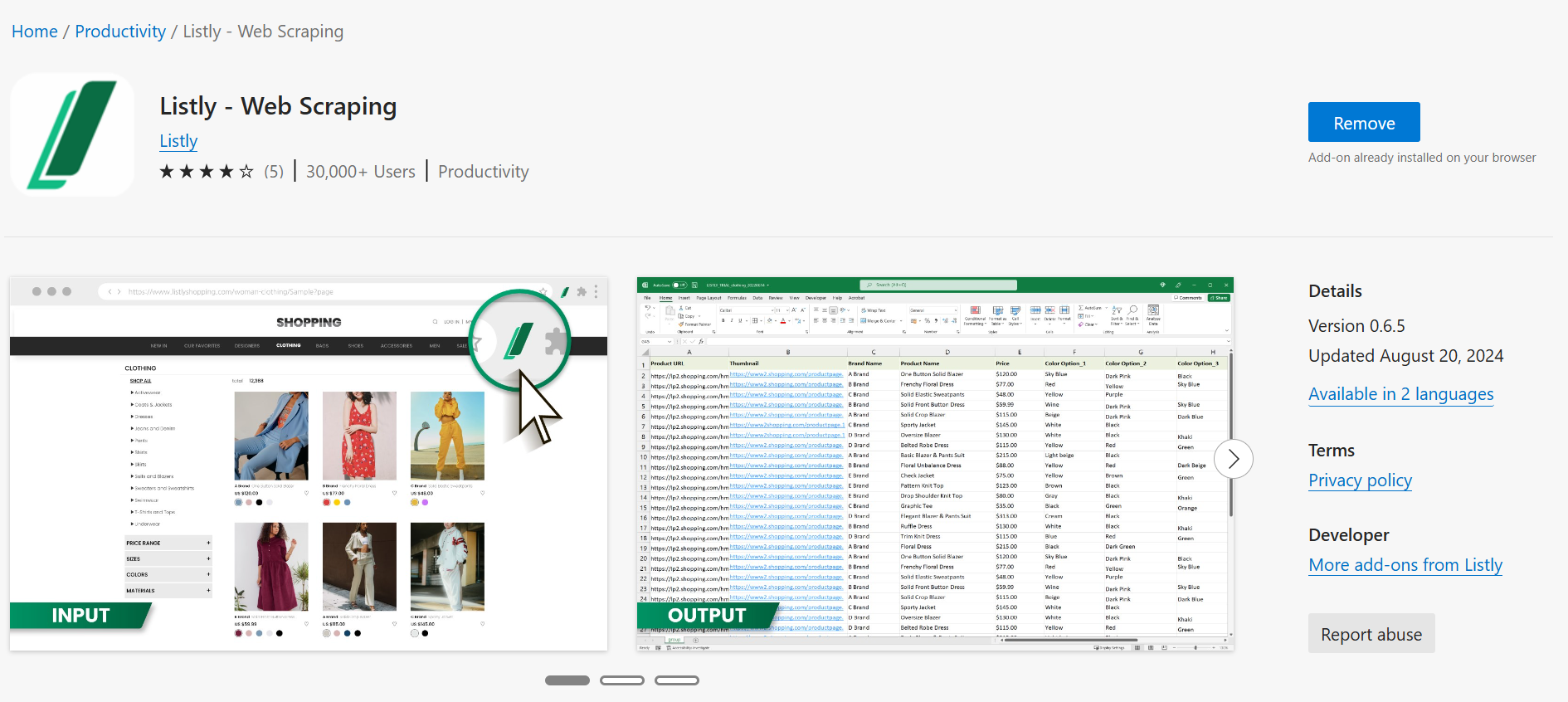Select Updated August 20, 2024 text
The width and height of the screenshot is (1568, 702).
[x=1406, y=356]
